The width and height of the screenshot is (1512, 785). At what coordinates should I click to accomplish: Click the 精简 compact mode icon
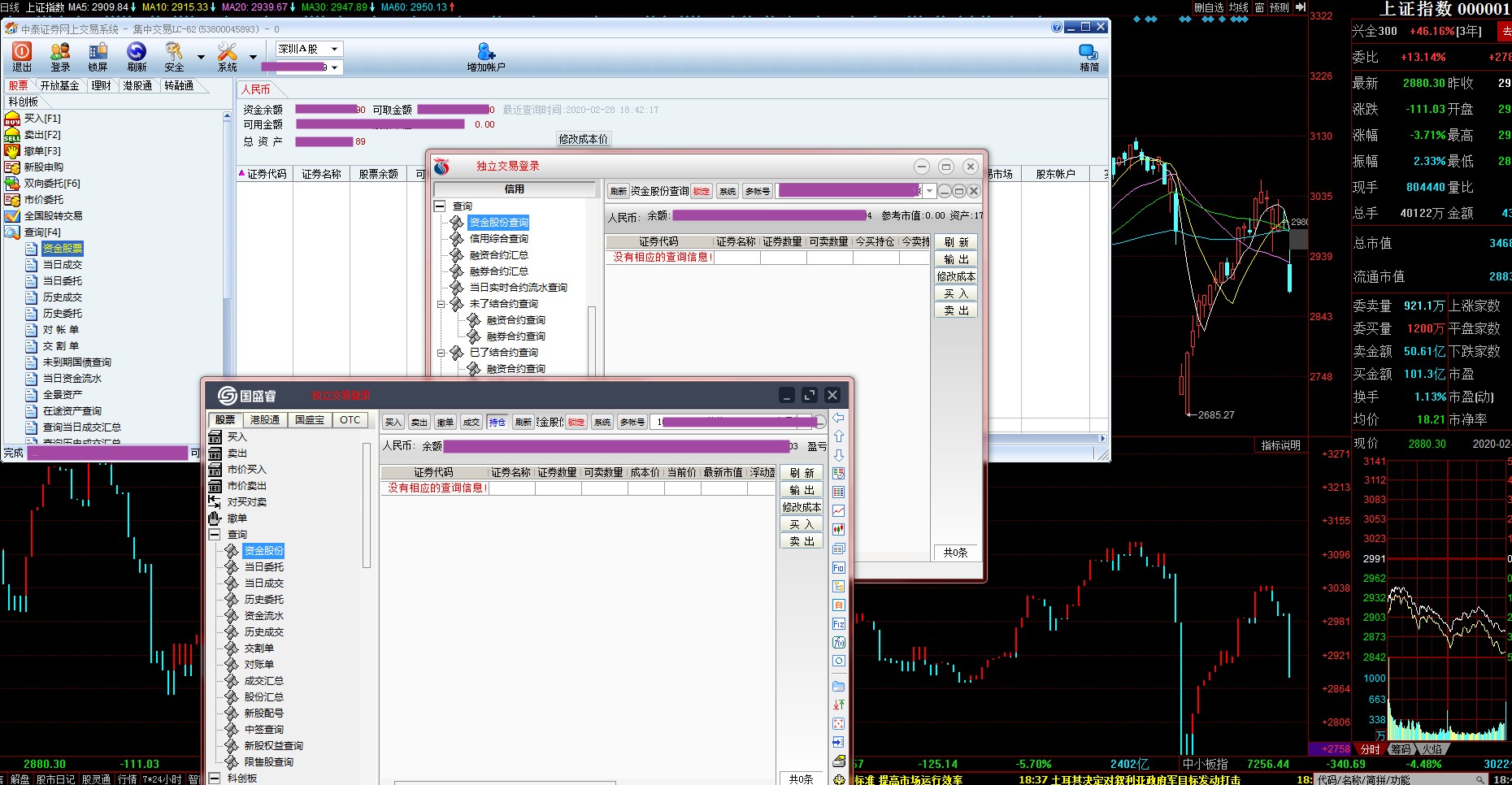1088,51
